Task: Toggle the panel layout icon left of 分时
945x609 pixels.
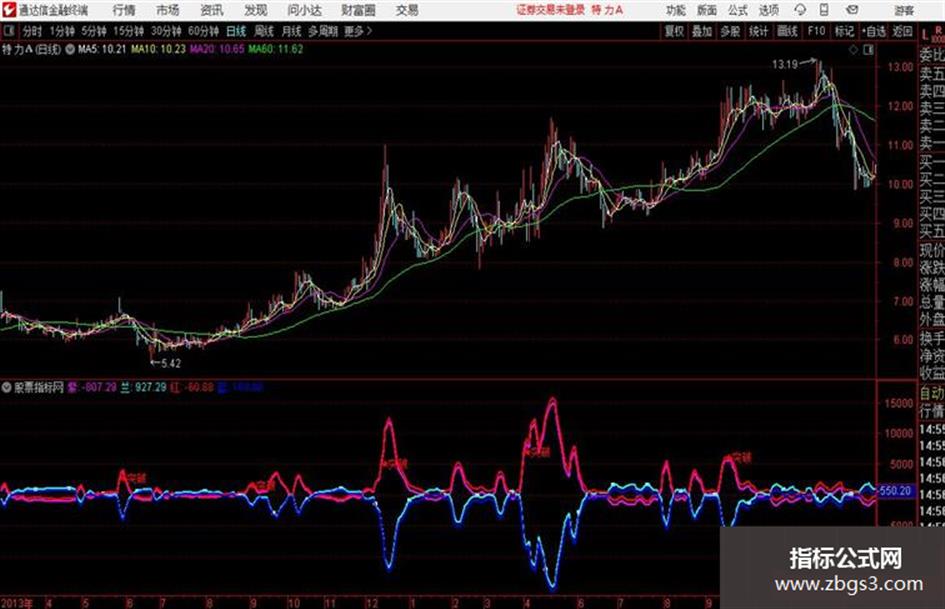Action: pyautogui.click(x=8, y=31)
